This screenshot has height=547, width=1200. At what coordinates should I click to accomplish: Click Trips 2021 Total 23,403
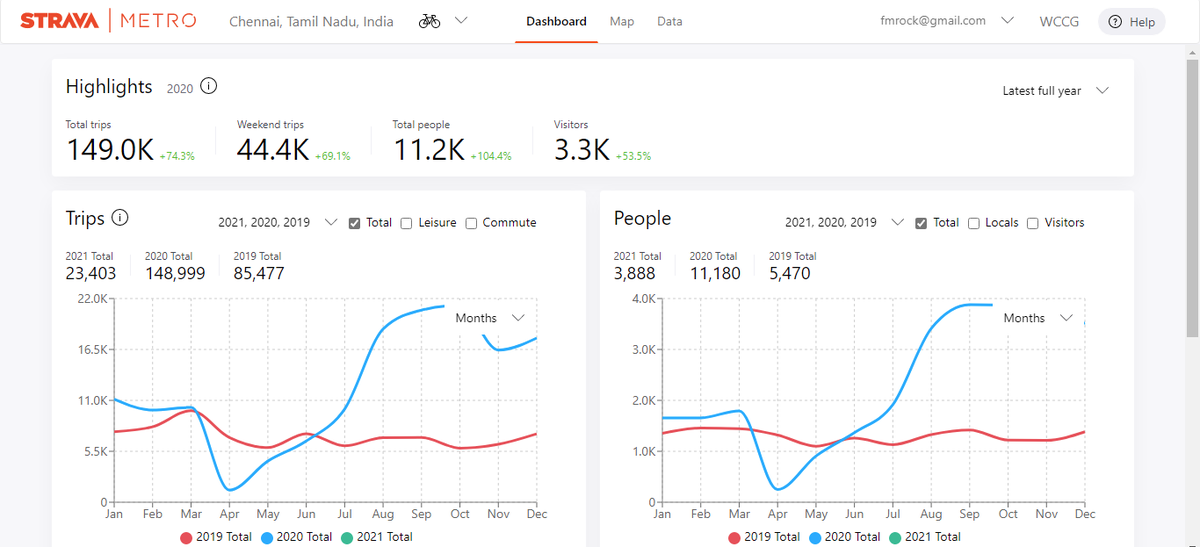(91, 273)
